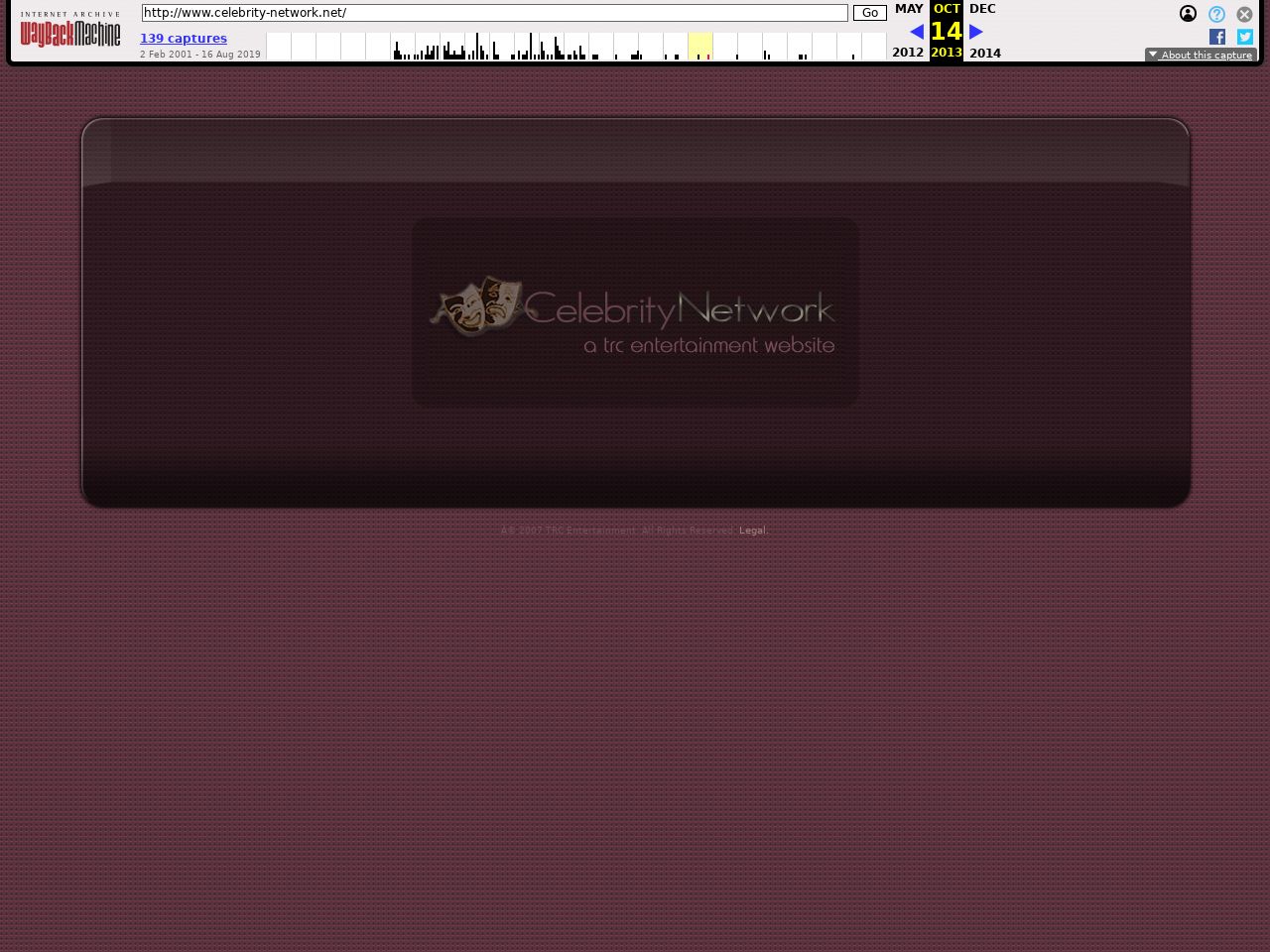Select the year 2012
Image resolution: width=1270 pixels, height=952 pixels.
(908, 53)
